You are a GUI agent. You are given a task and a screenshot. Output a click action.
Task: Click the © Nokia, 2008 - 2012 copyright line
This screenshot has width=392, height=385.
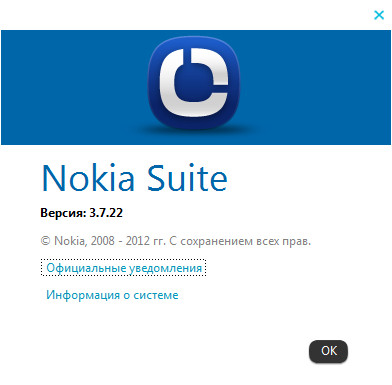pos(176,241)
